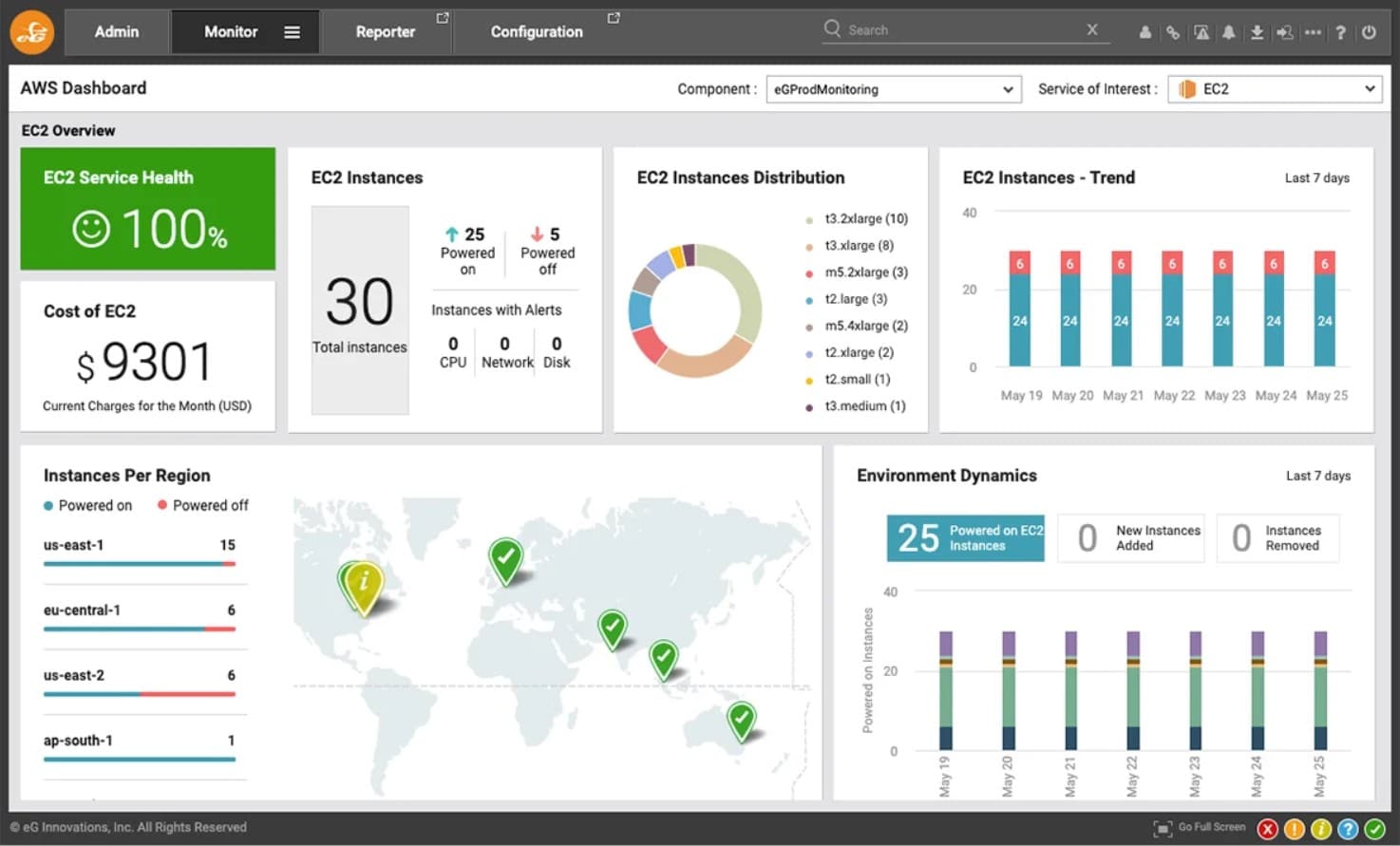Switch to the Reporter tab
1400x846 pixels.
click(x=386, y=32)
